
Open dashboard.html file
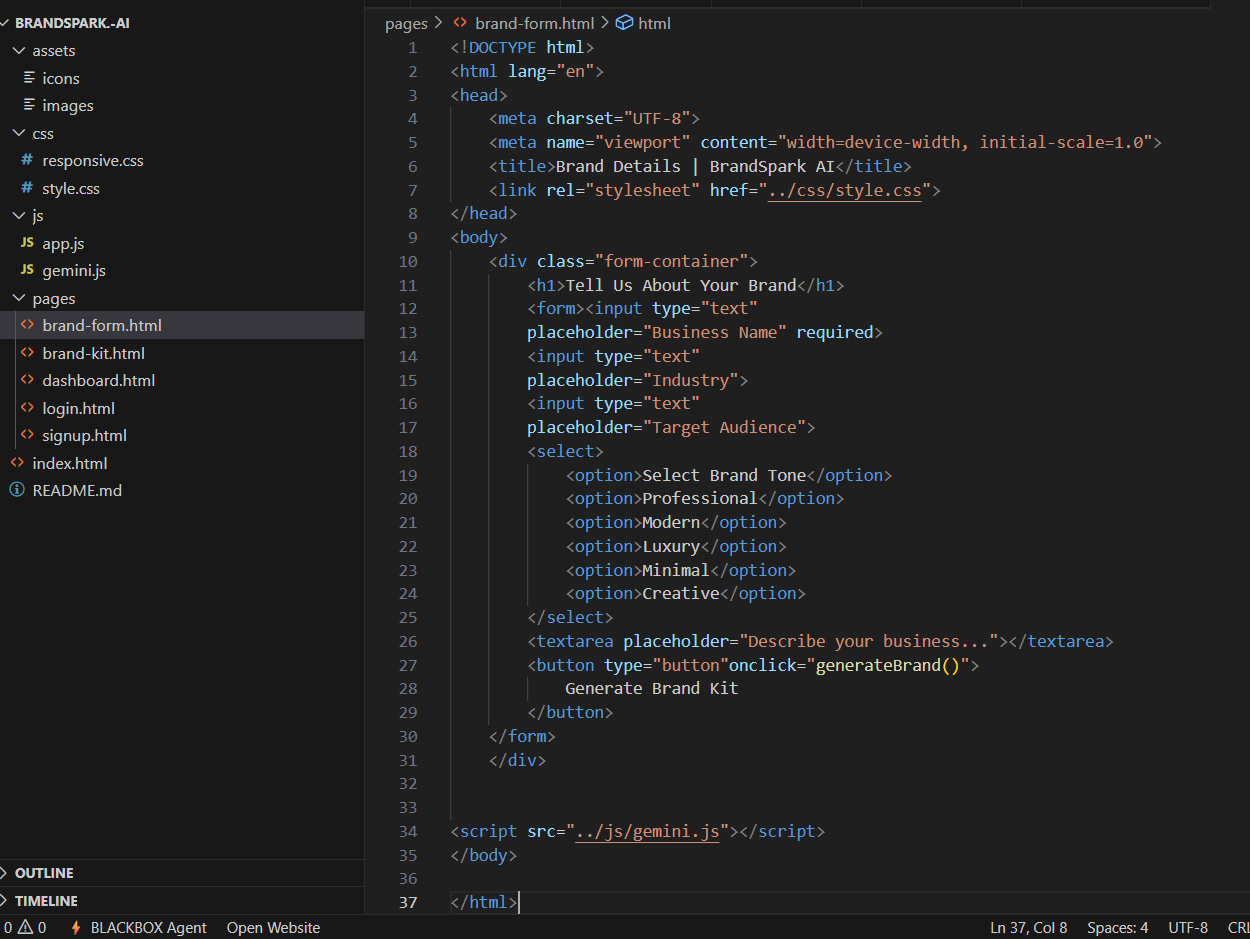coord(99,380)
